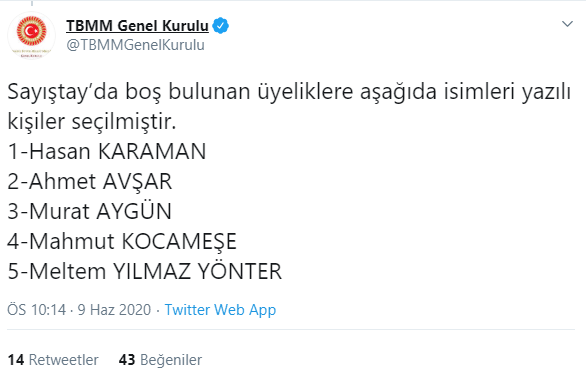Open the TBMM Genel Kurulu profile avatar
Viewport: 586px width, 382px height.
[x=31, y=36]
